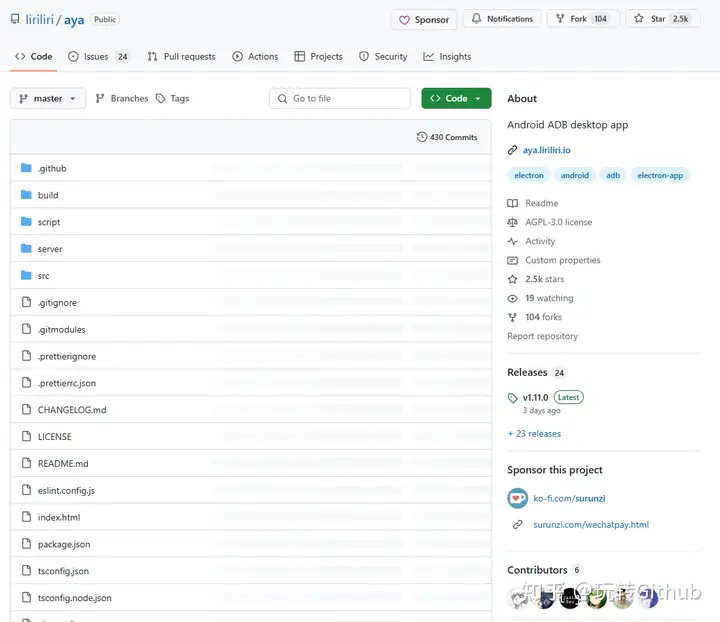Open the Actions tab
This screenshot has height=622, width=720.
coord(255,57)
